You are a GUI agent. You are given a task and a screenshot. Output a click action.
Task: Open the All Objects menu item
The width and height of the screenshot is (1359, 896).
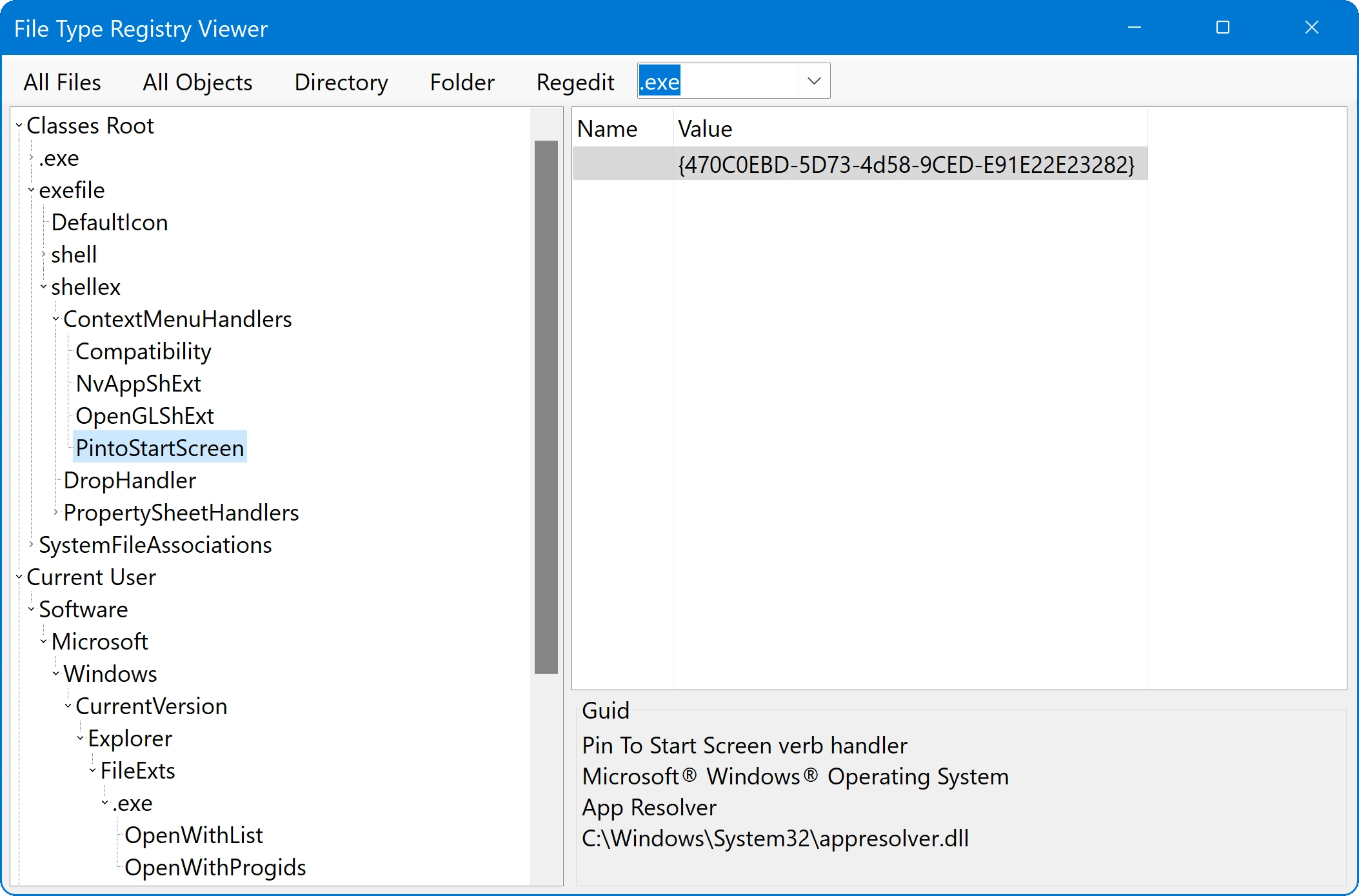pyautogui.click(x=197, y=83)
